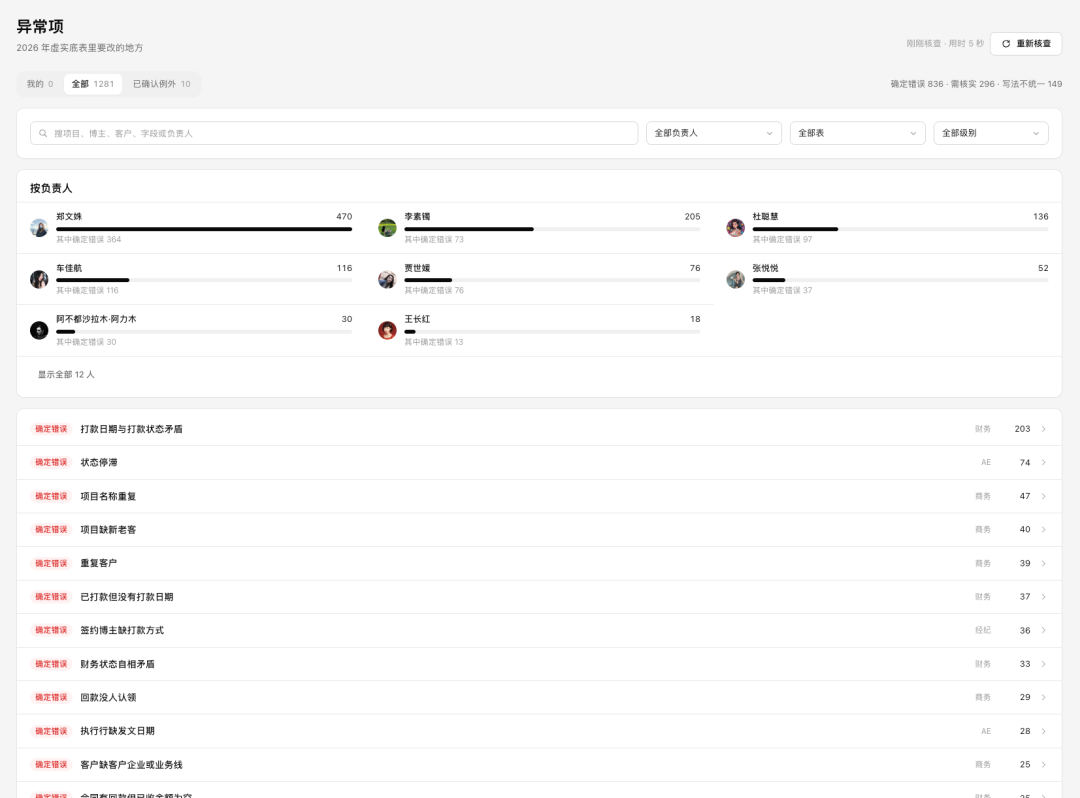Click the 确定错误 836 summary text
This screenshot has width=1080, height=798.
pyautogui.click(x=917, y=84)
